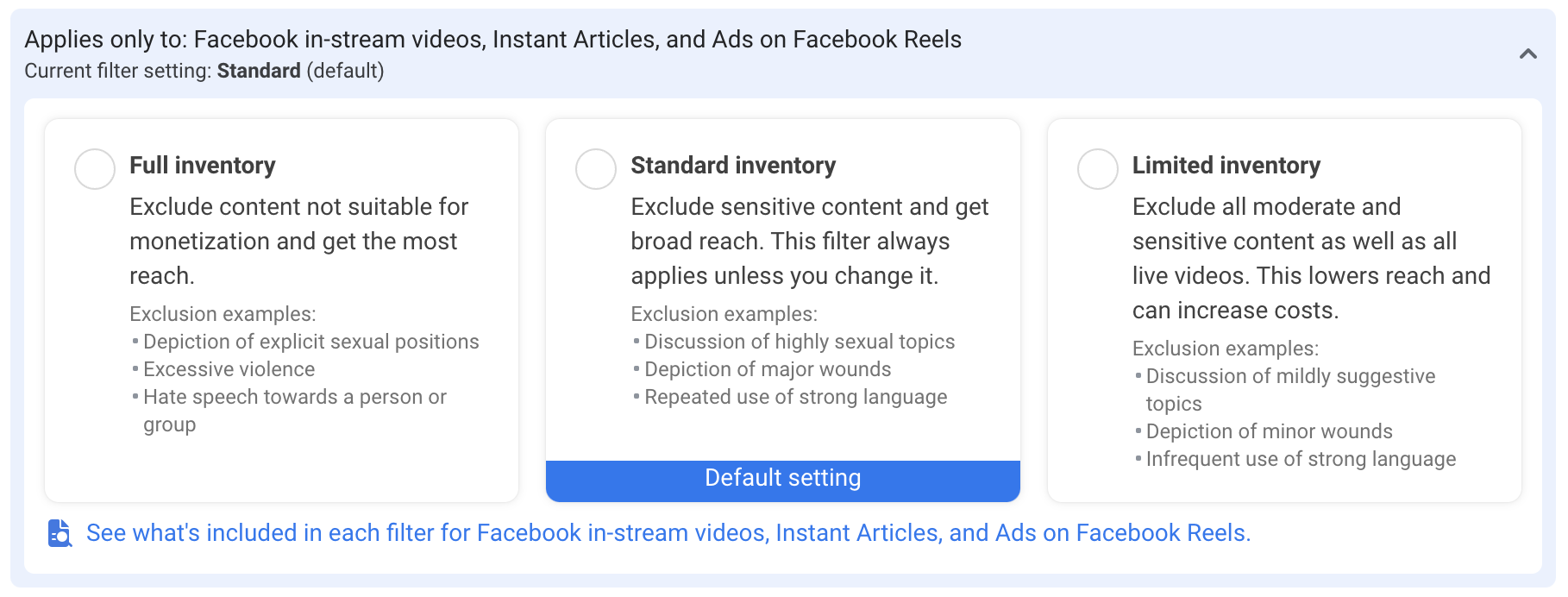Click the Current filter setting Standard line

coord(204,71)
